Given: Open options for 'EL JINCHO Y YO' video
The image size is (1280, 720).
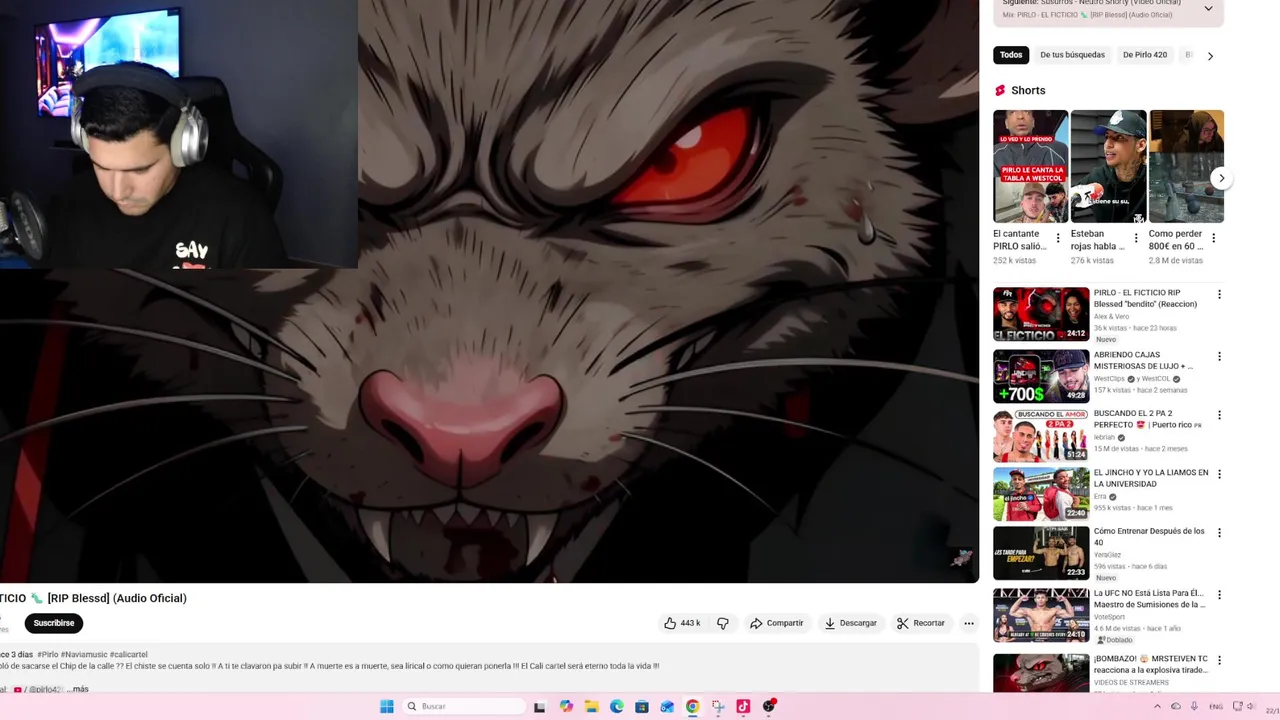Looking at the screenshot, I should pyautogui.click(x=1219, y=474).
